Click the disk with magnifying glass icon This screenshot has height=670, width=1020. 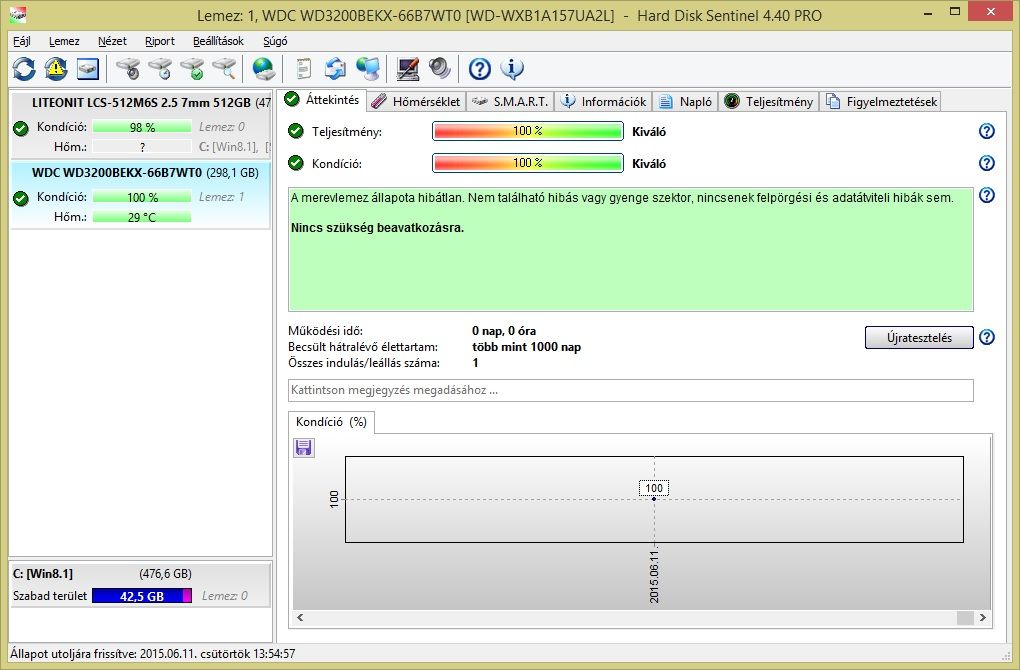click(224, 68)
